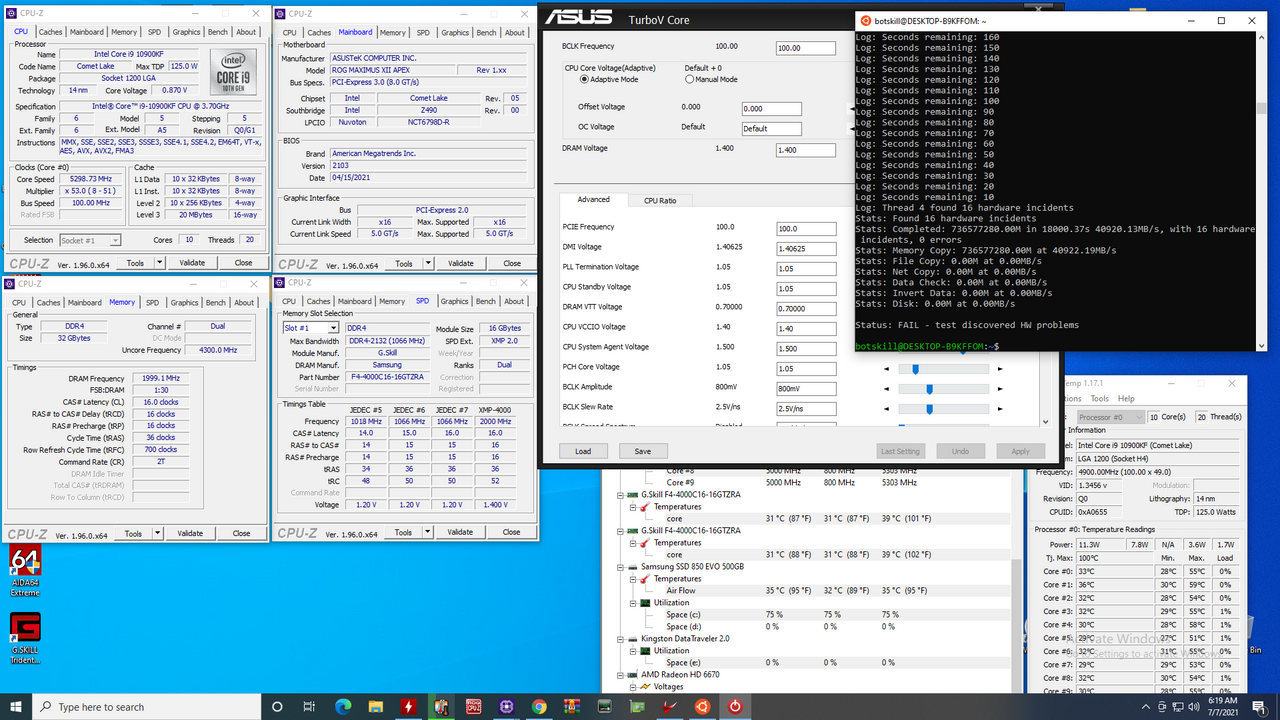Image resolution: width=1280 pixels, height=720 pixels.
Task: Click TurboV settings list scrollbar down arrow
Action: tap(1046, 421)
